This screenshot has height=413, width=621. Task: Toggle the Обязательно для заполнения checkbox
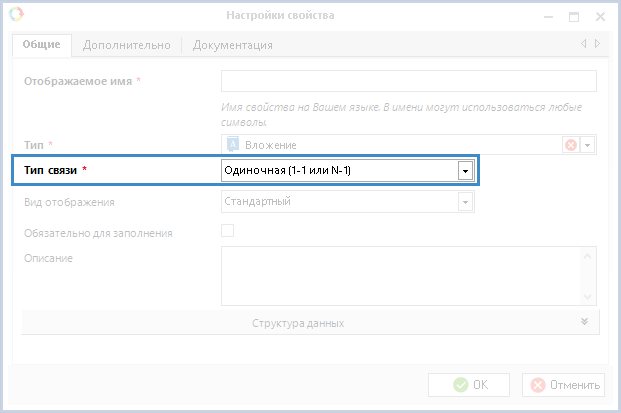[227, 232]
